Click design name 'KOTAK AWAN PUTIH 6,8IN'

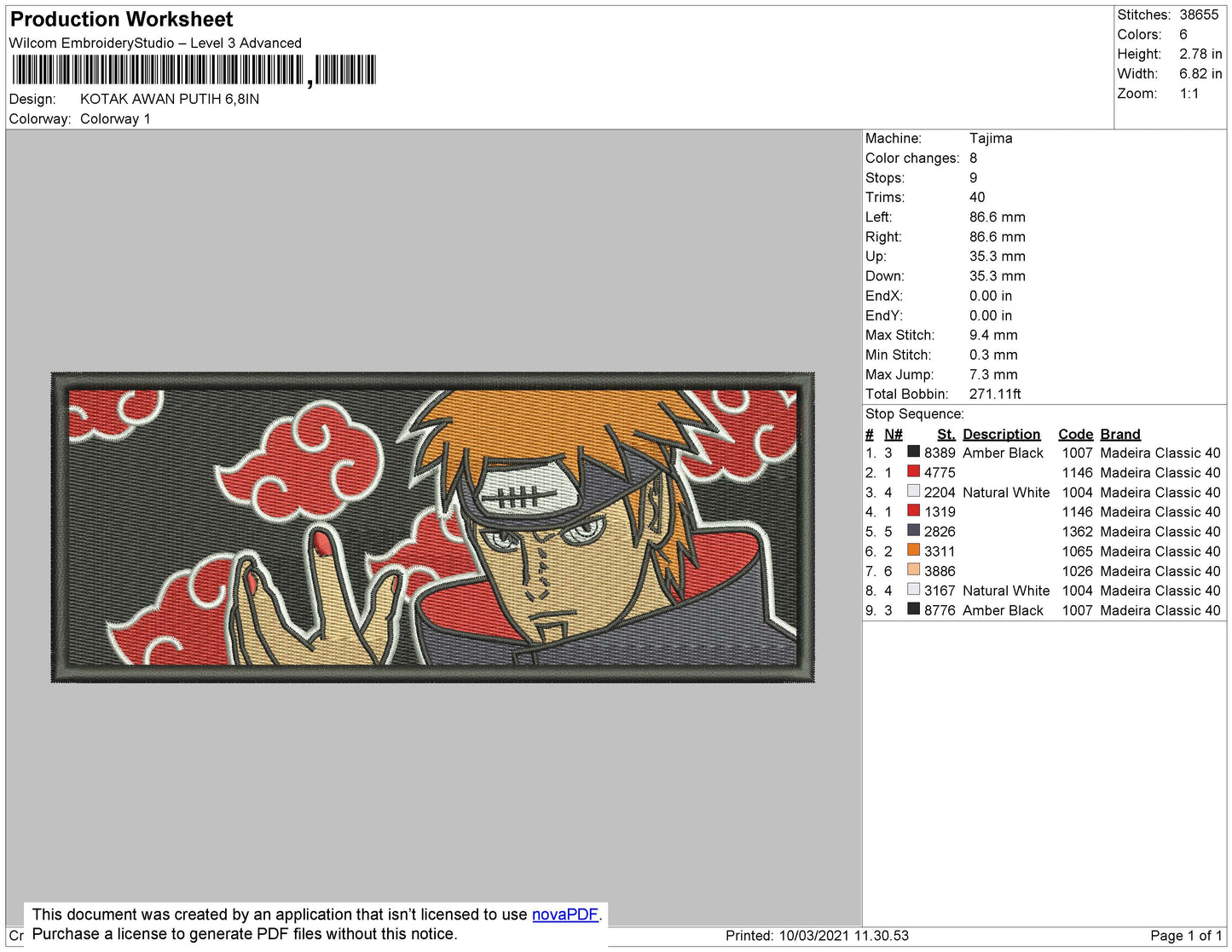tap(170, 99)
